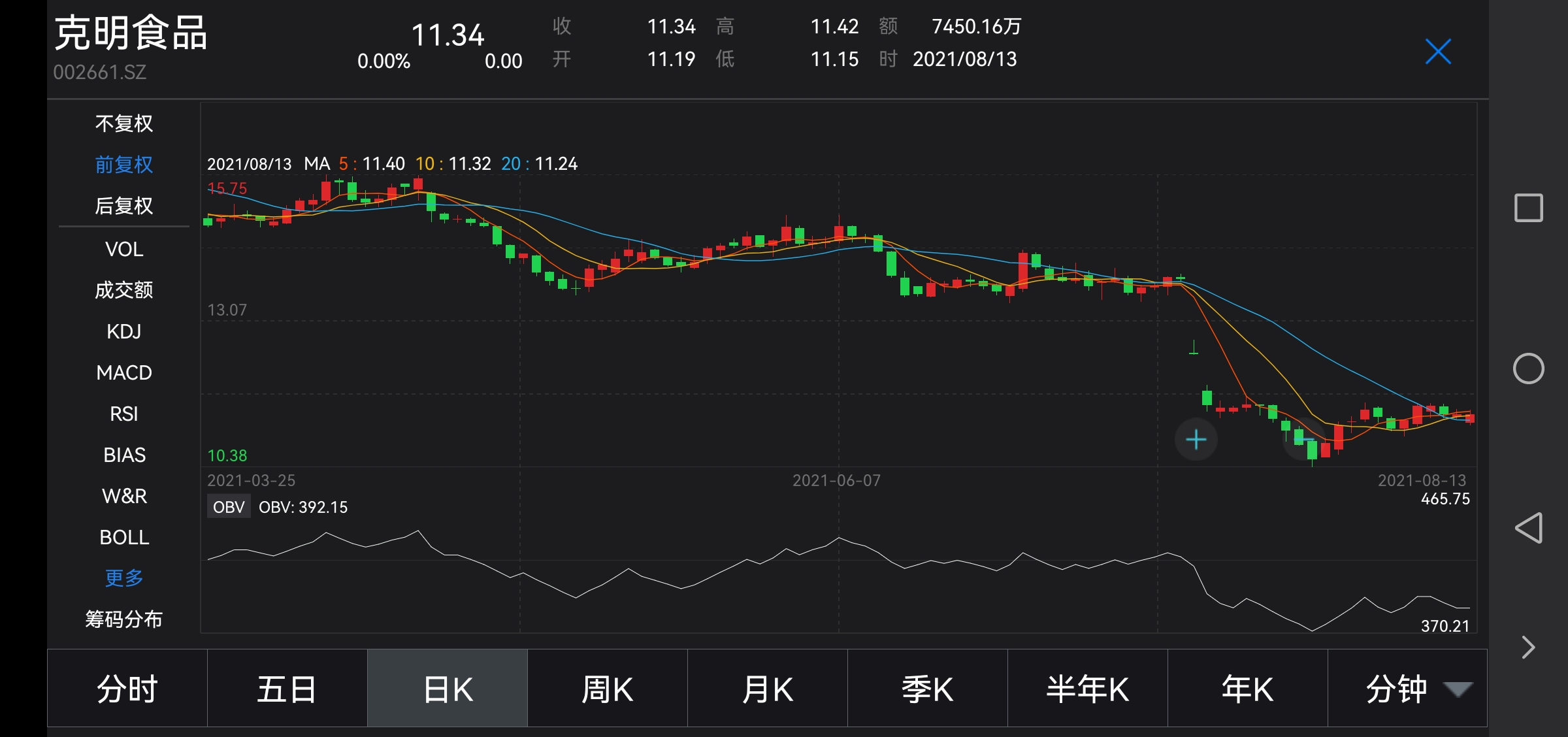Tap the Android square recent-apps button
The image size is (1568, 737).
coord(1528,208)
